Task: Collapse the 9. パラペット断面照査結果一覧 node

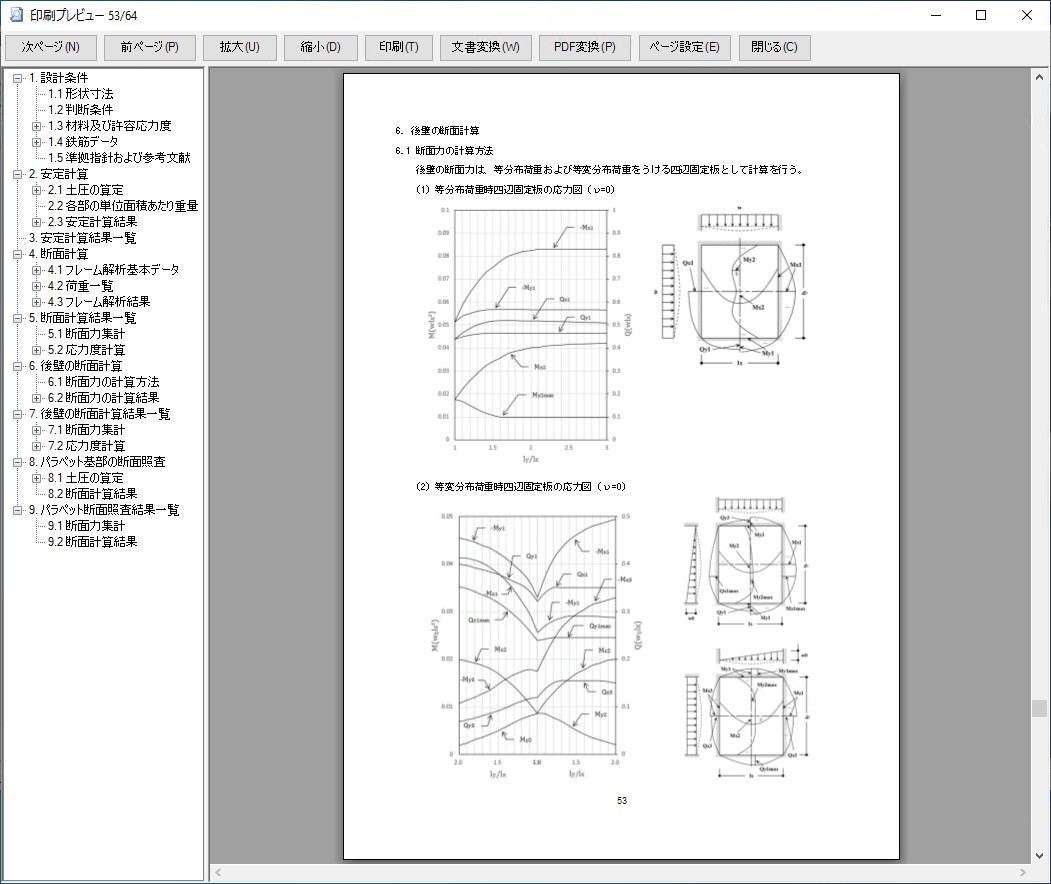Action: [x=18, y=510]
